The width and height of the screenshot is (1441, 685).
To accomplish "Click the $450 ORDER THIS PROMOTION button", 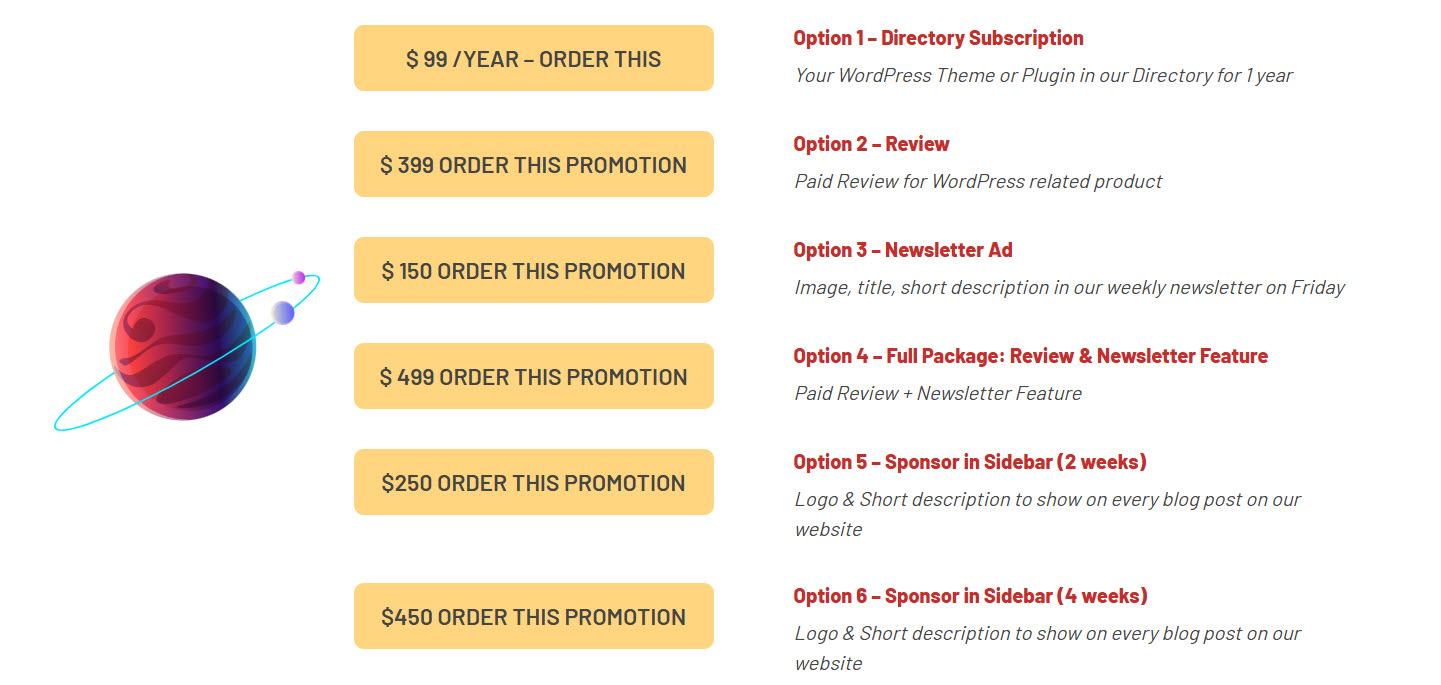I will pyautogui.click(x=533, y=616).
